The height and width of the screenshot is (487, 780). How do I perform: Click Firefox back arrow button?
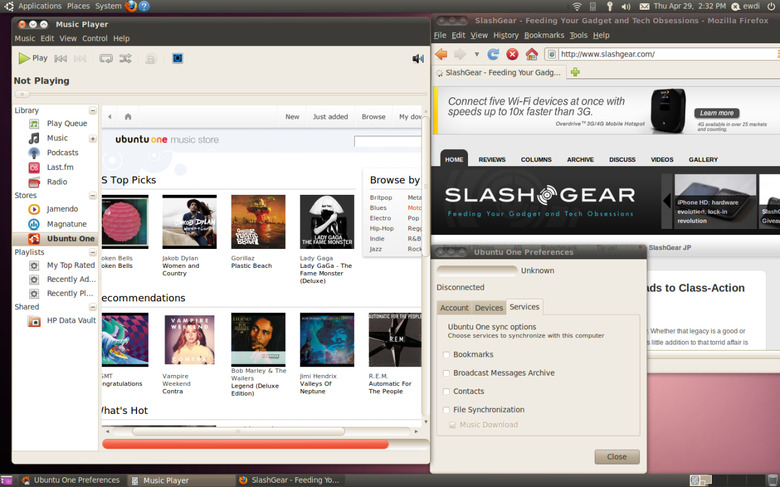click(x=441, y=54)
